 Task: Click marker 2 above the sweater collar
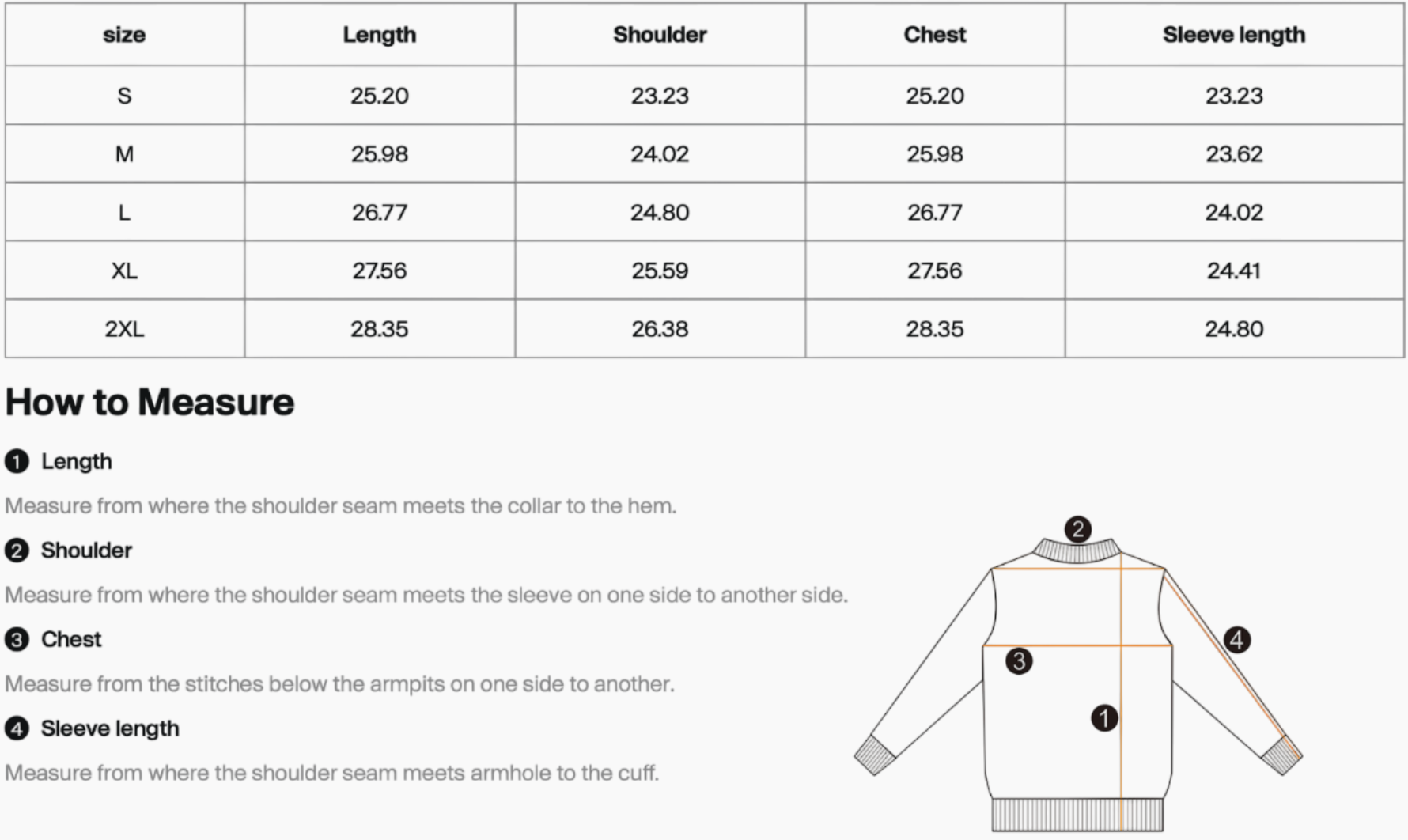click(1077, 529)
